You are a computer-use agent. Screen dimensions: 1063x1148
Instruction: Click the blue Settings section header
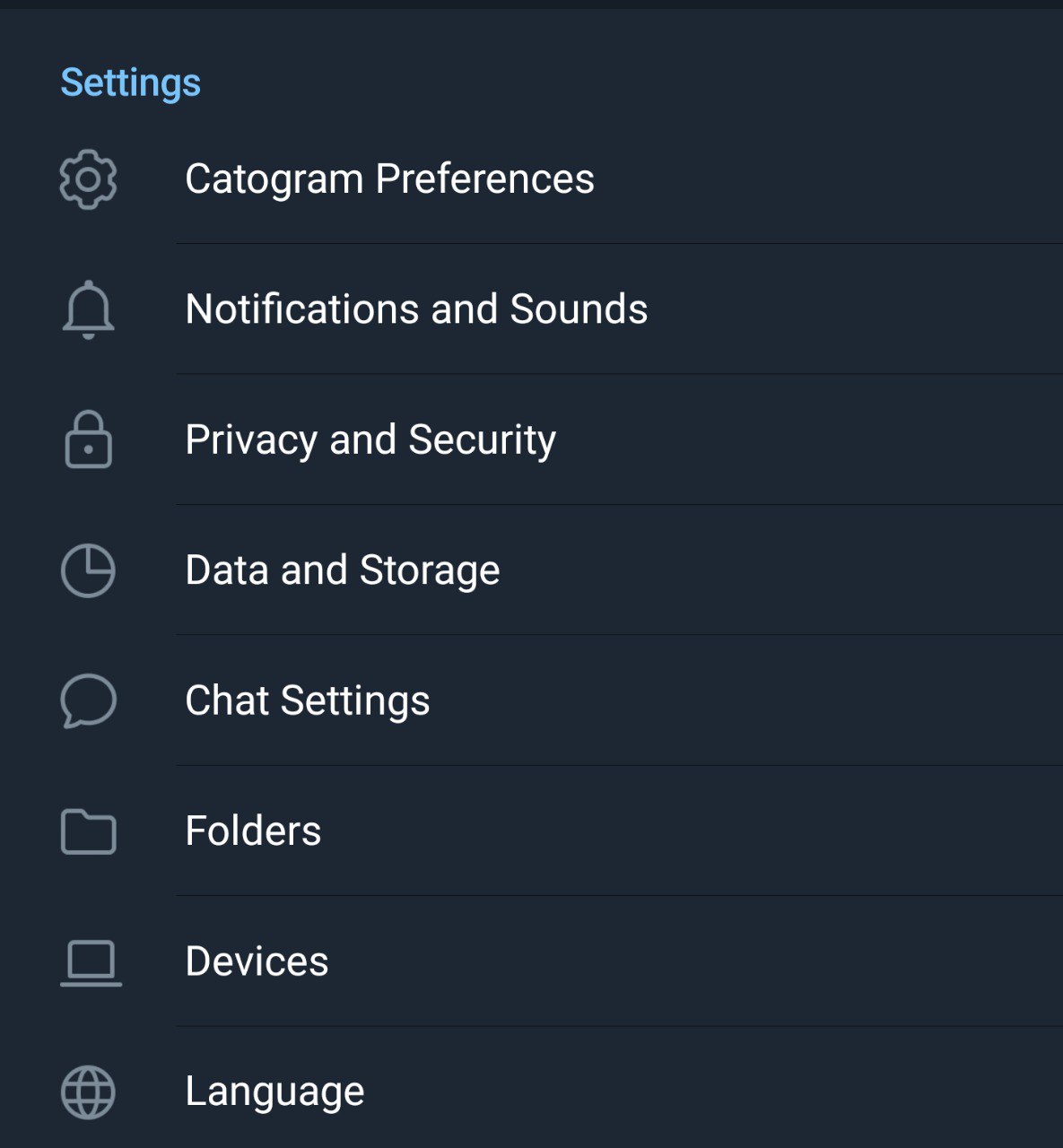click(131, 83)
